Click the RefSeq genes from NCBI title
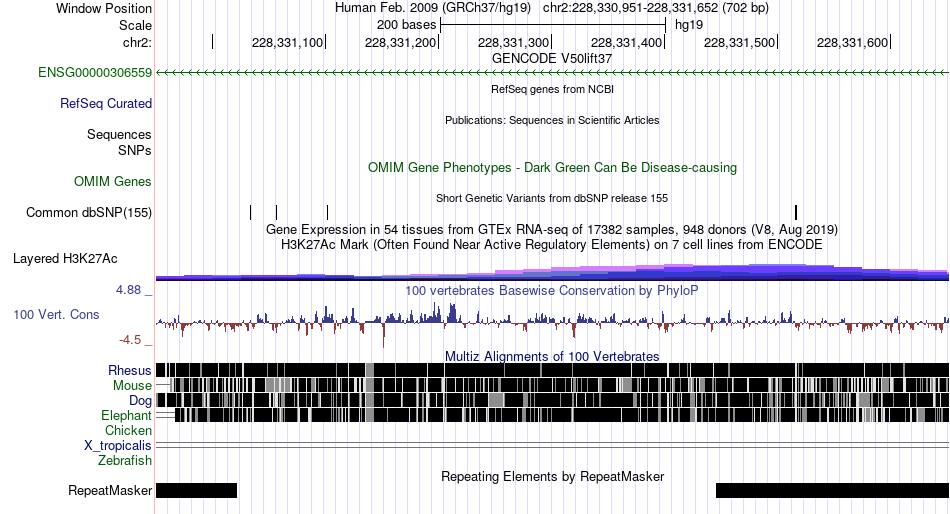The image size is (950, 514). [552, 89]
